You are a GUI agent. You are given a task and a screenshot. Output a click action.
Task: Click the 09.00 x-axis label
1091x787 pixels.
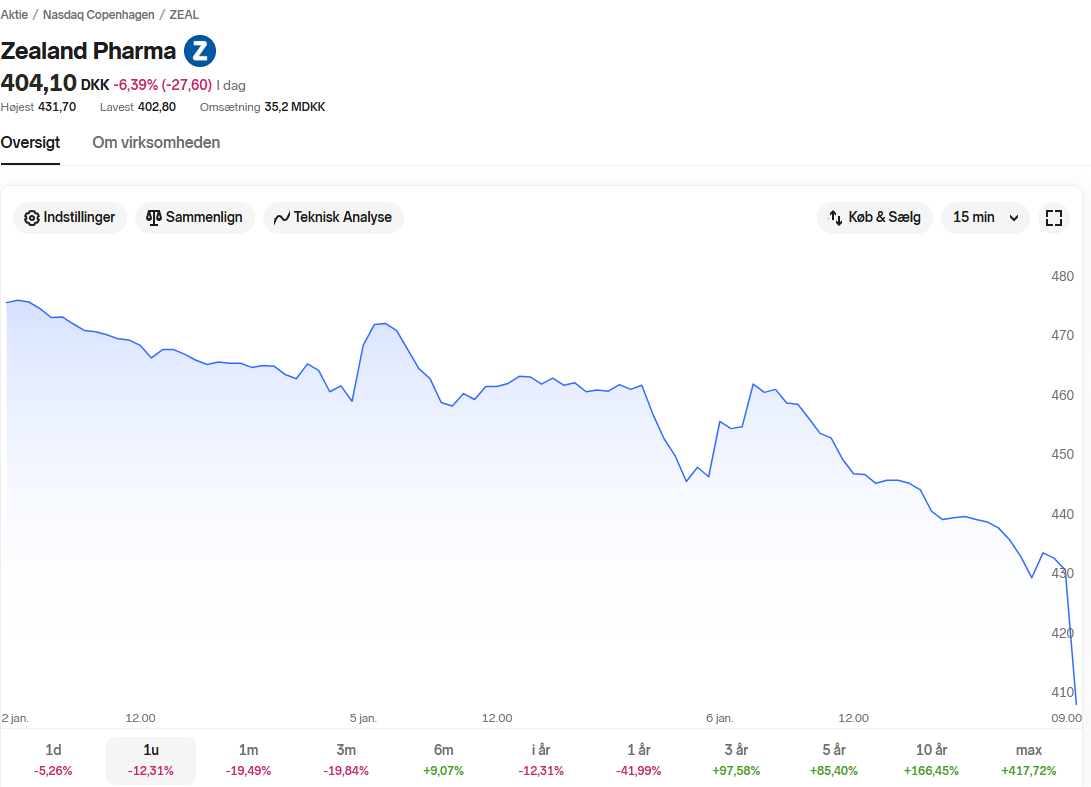[x=1067, y=718]
